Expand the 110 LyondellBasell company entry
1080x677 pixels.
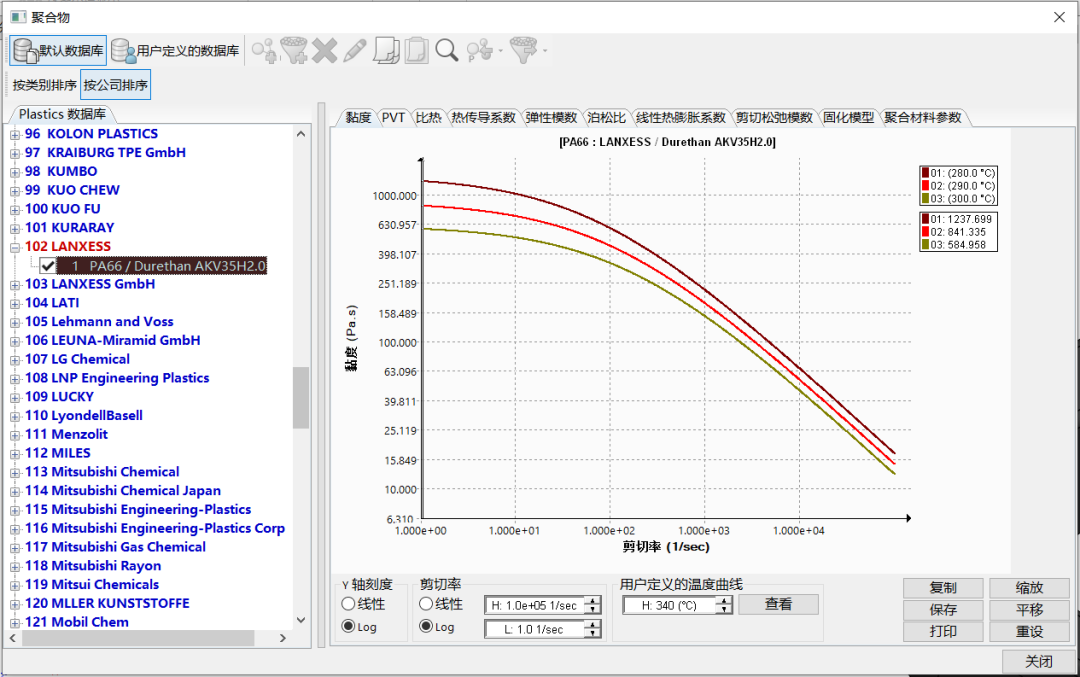tap(14, 415)
